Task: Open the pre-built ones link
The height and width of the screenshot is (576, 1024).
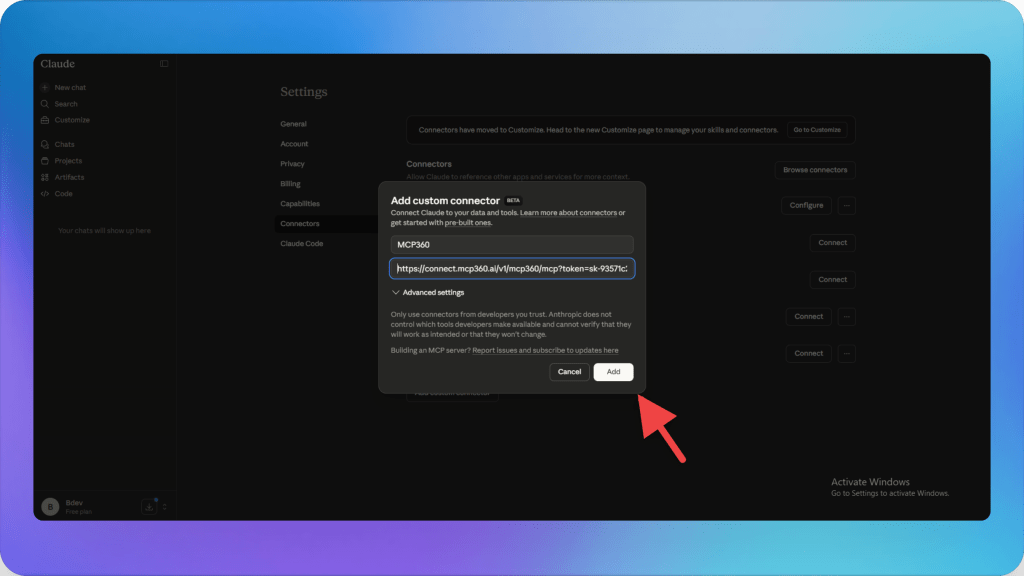Action: point(468,223)
